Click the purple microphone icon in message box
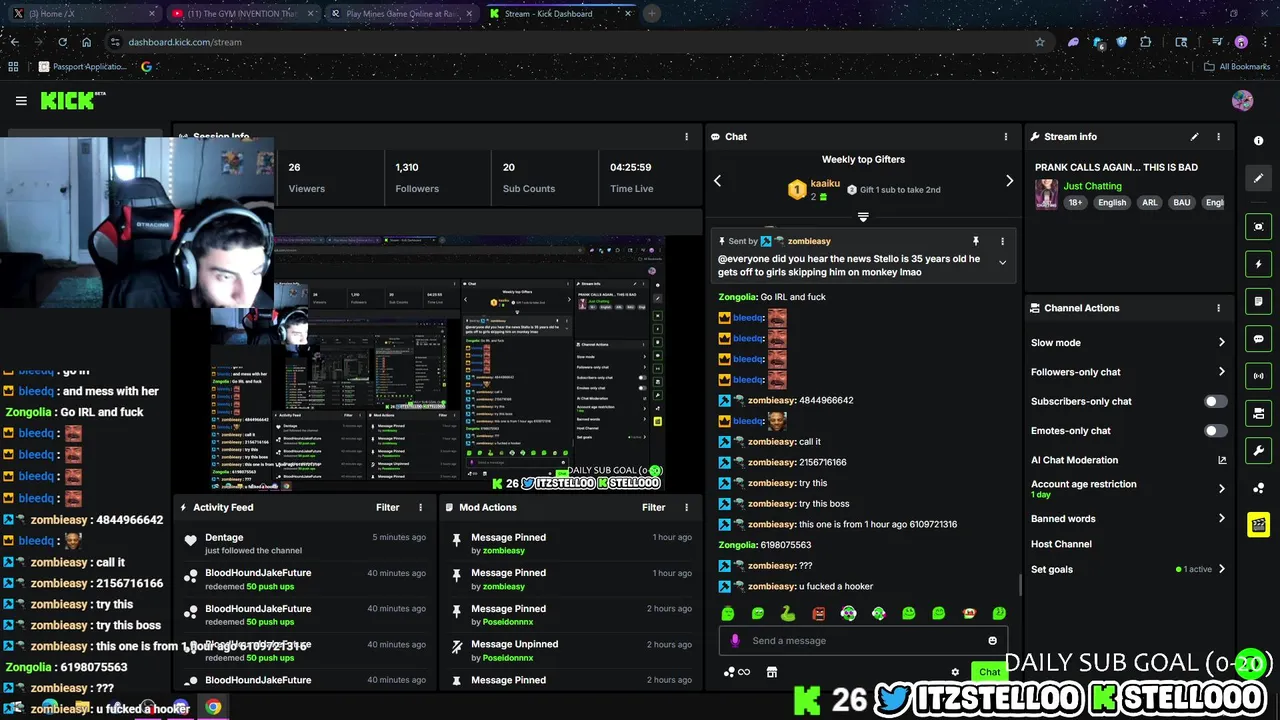Screen dimensions: 1280x720 click(735, 641)
